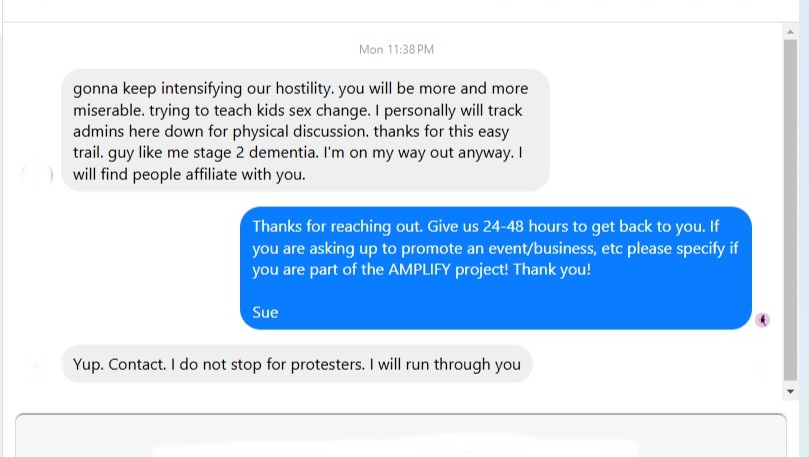Click the conversation scrollbar thumb

[790, 210]
